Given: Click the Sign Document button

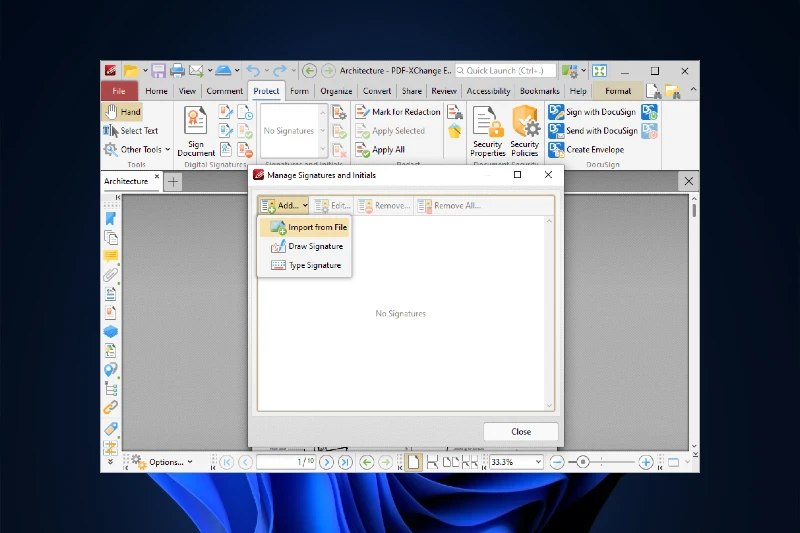Looking at the screenshot, I should tap(196, 131).
